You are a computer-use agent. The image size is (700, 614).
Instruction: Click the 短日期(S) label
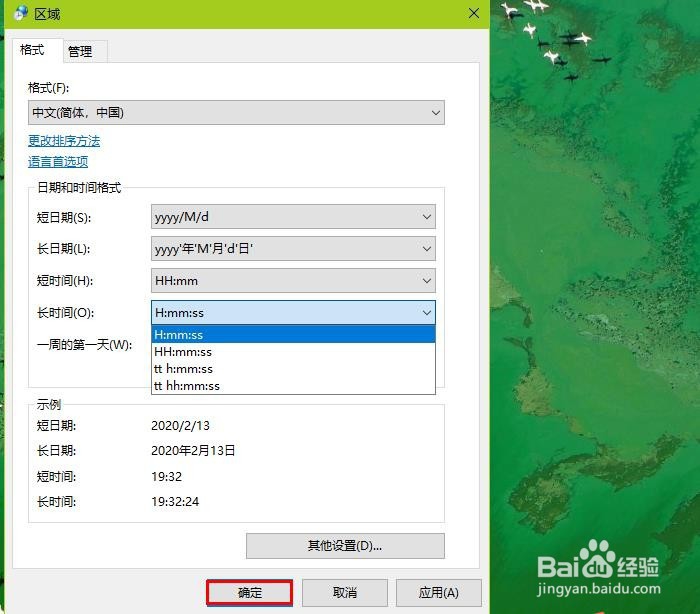(x=64, y=217)
